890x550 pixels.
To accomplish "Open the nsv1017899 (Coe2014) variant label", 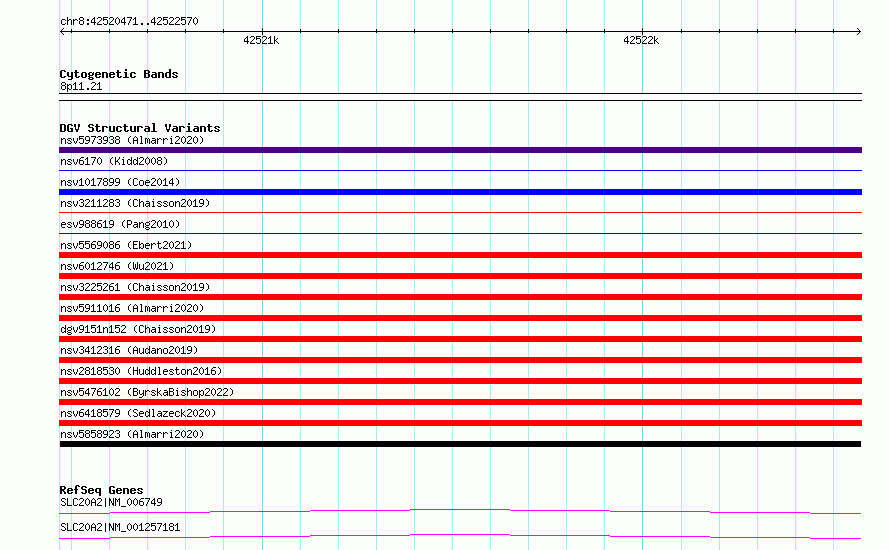I will (x=120, y=182).
